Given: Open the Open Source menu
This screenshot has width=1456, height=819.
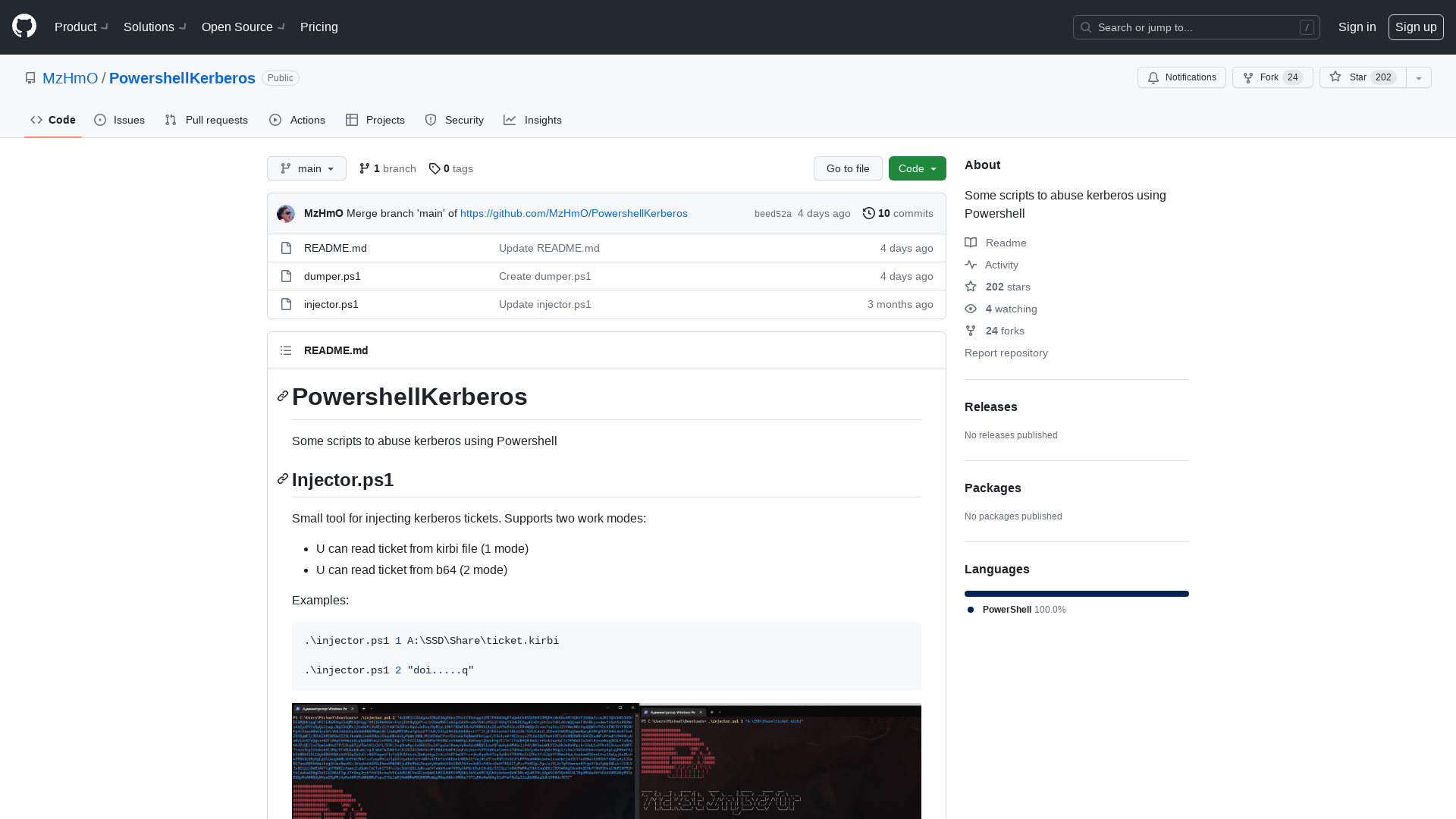Looking at the screenshot, I should click(243, 27).
